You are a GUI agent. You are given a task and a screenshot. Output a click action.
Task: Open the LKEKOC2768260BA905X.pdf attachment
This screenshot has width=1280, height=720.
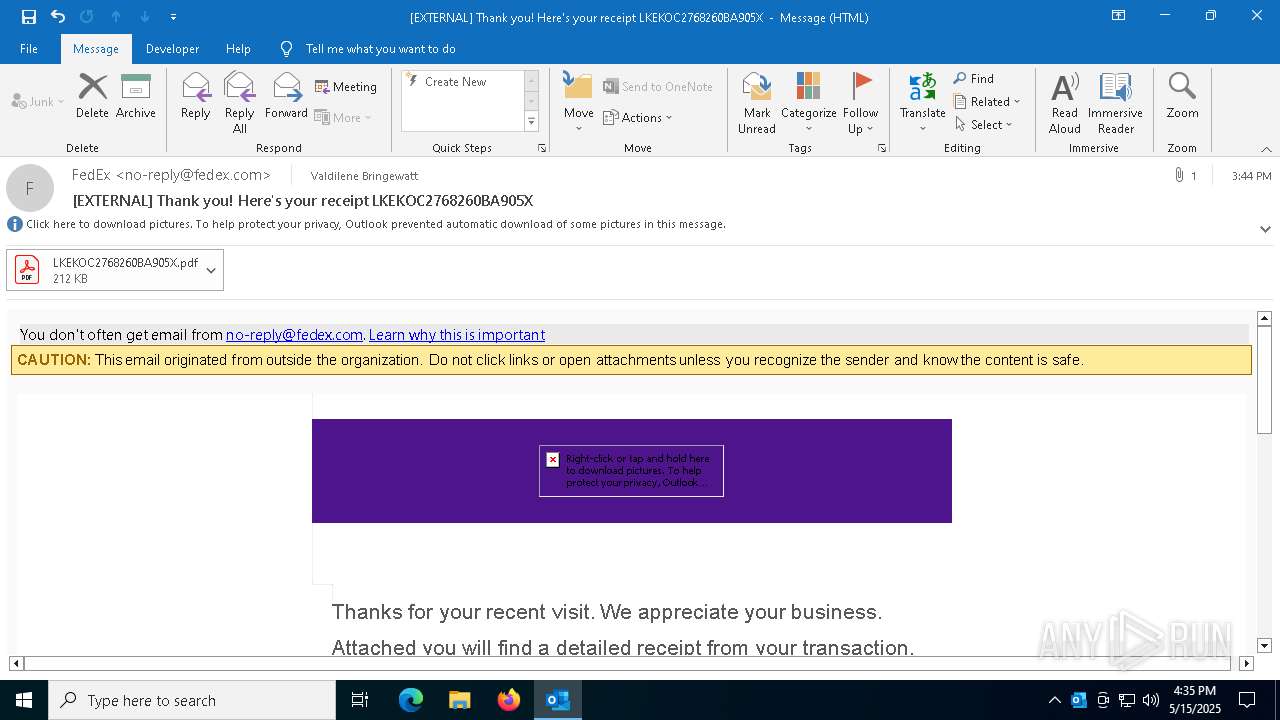point(104,270)
